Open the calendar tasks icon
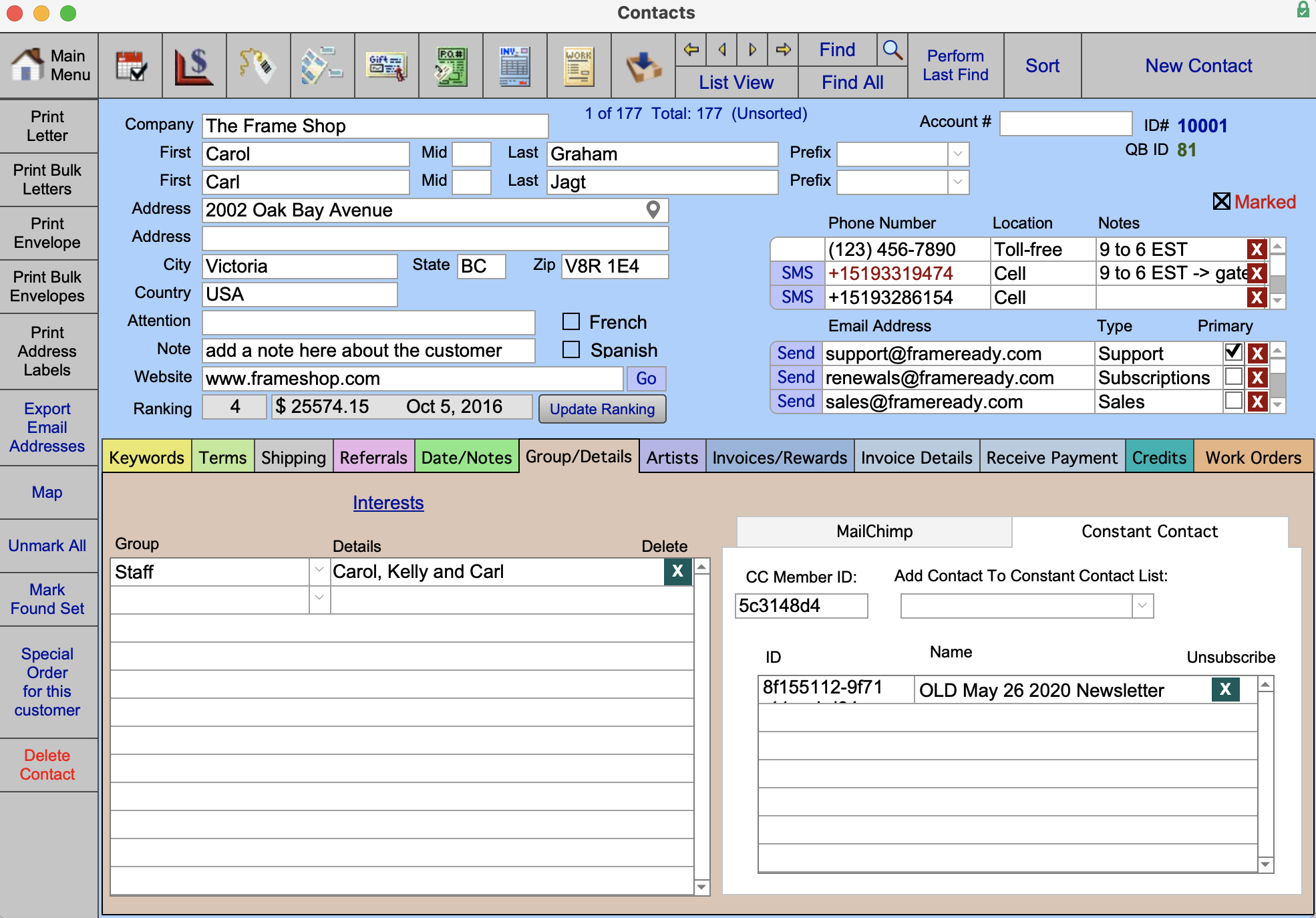1316x918 pixels. click(130, 66)
